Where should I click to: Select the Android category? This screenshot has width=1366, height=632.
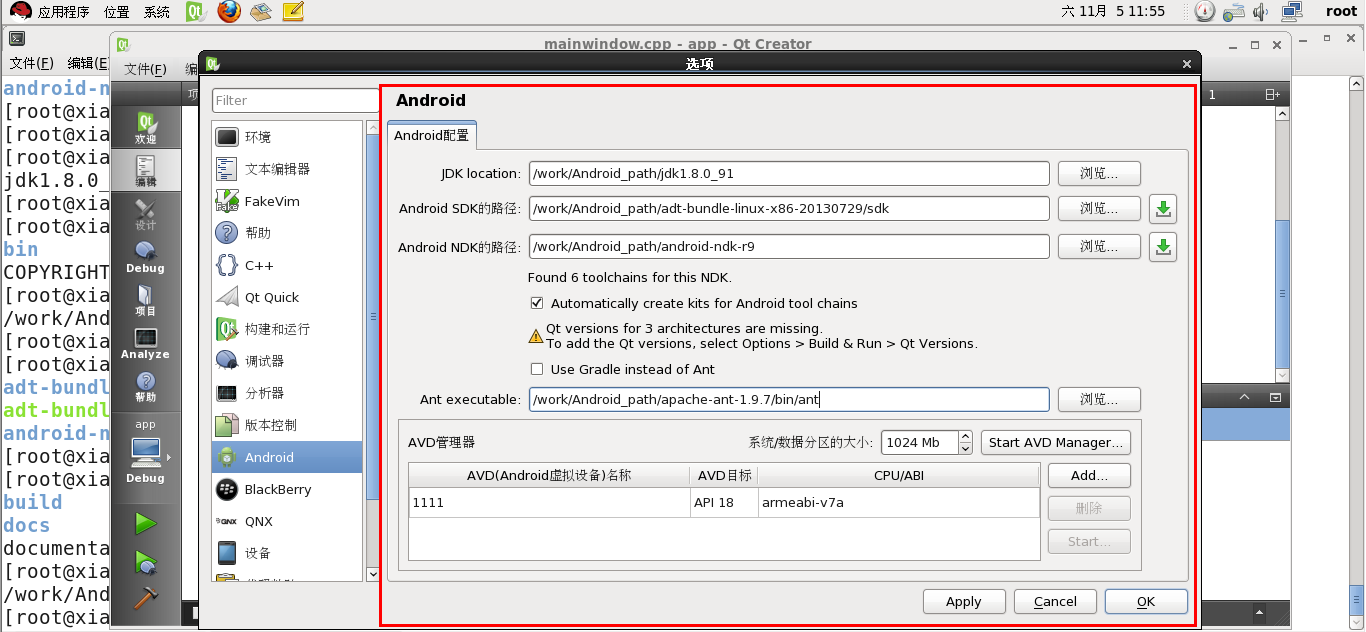click(x=288, y=457)
